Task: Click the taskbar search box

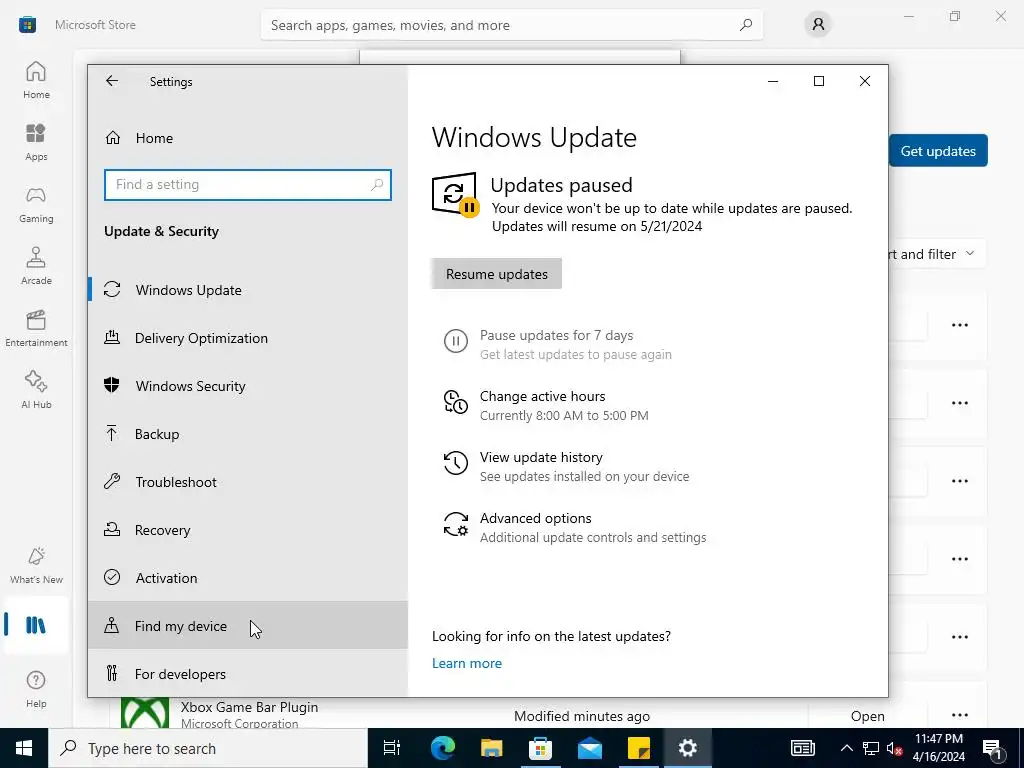Action: 208,748
